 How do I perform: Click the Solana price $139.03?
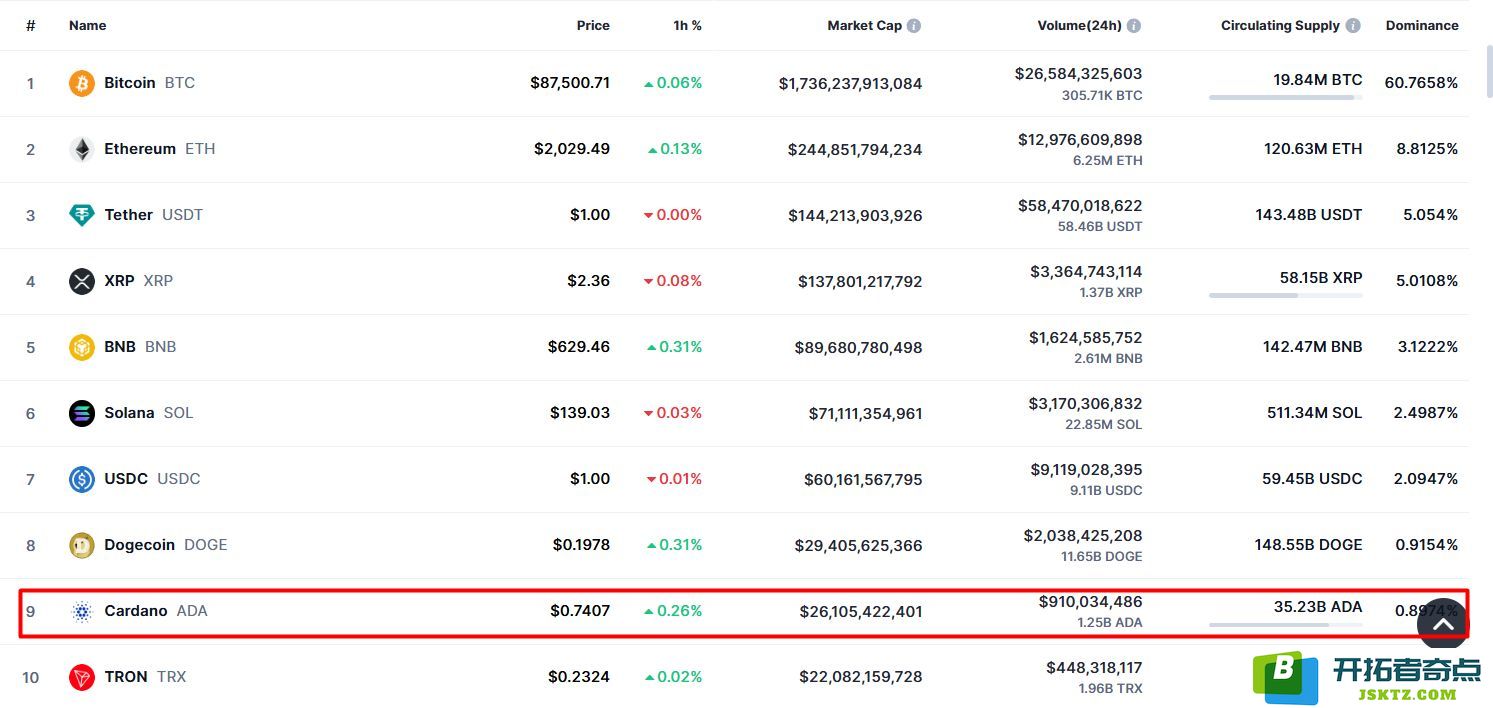click(x=580, y=413)
